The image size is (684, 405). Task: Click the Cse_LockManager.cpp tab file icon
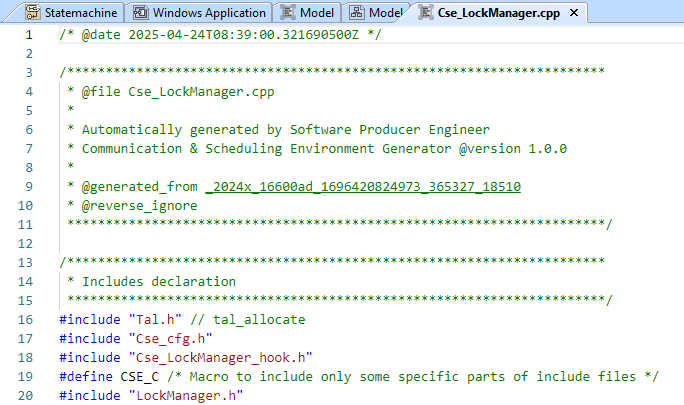(425, 13)
